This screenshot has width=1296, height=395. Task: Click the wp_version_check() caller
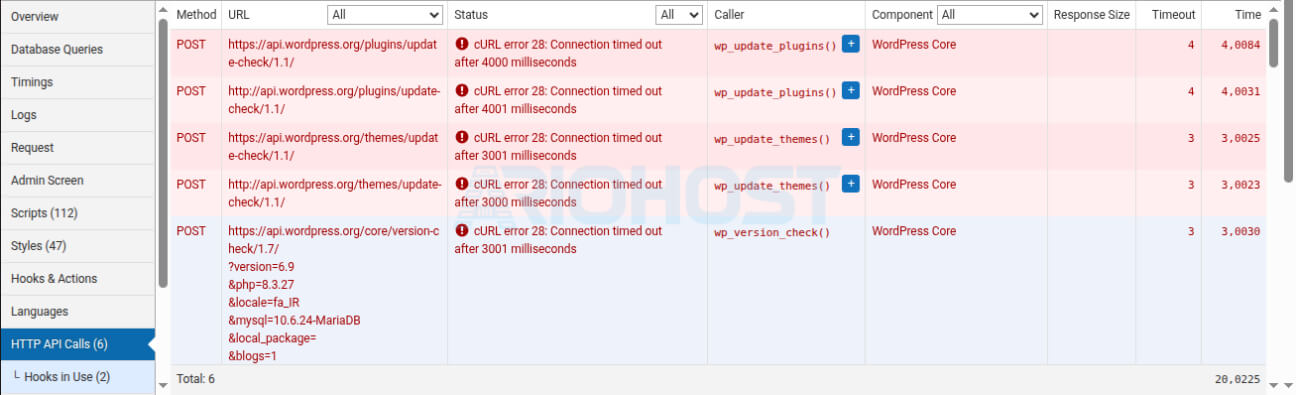pos(772,232)
